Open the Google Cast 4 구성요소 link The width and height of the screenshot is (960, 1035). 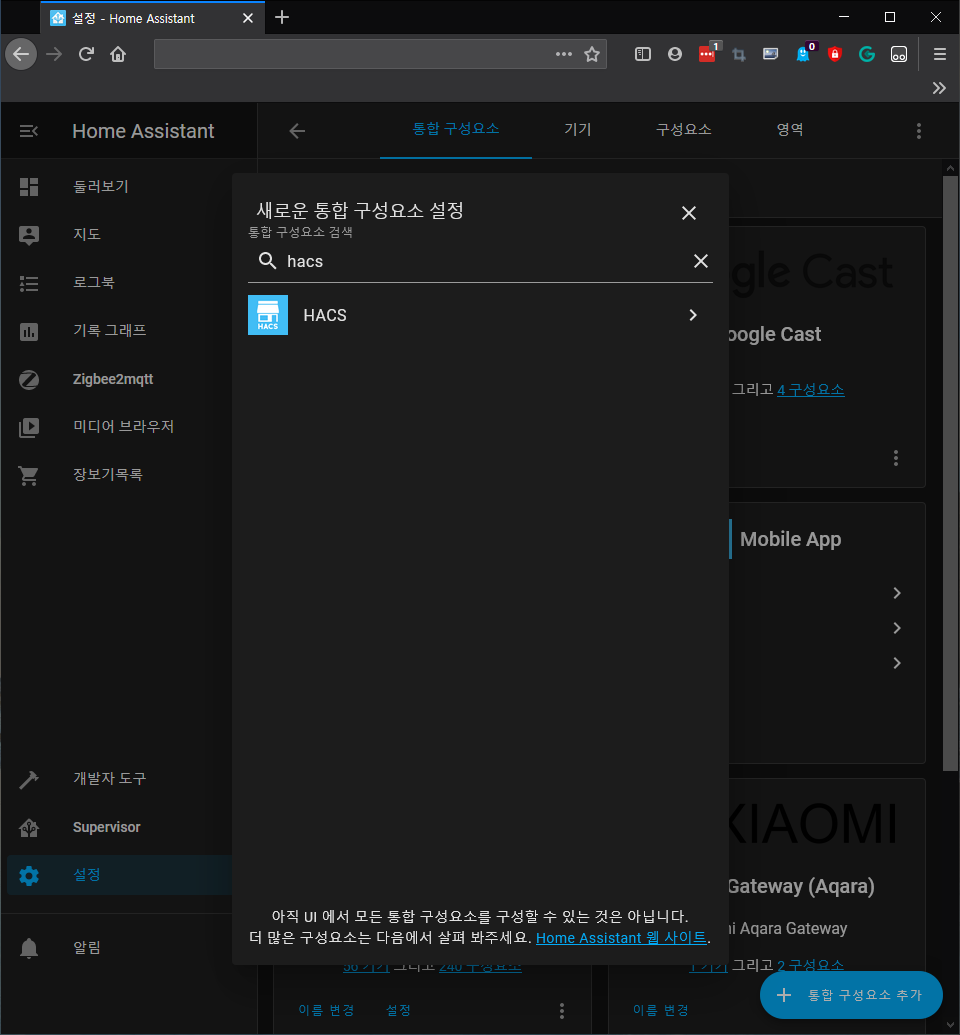(811, 389)
